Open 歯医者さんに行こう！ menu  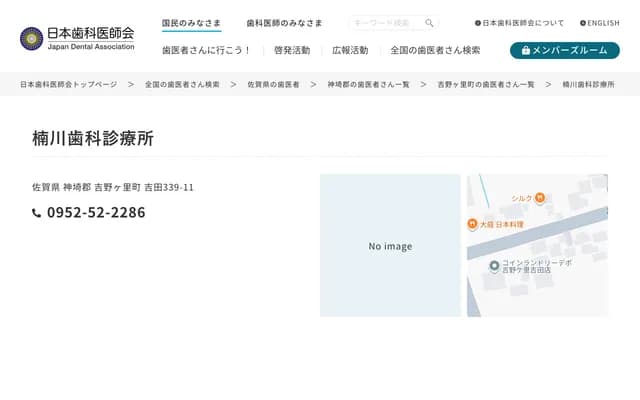[206, 50]
